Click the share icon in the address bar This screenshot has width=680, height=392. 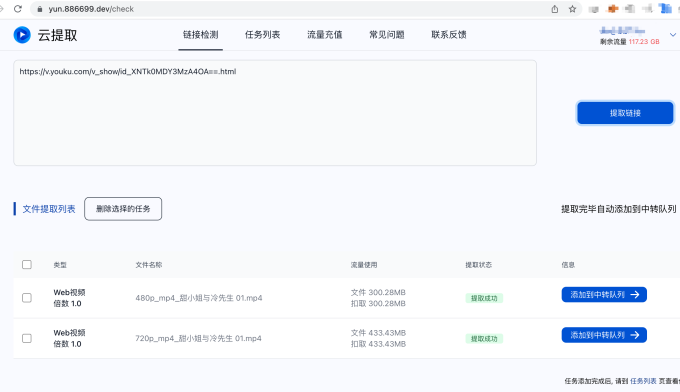point(555,9)
